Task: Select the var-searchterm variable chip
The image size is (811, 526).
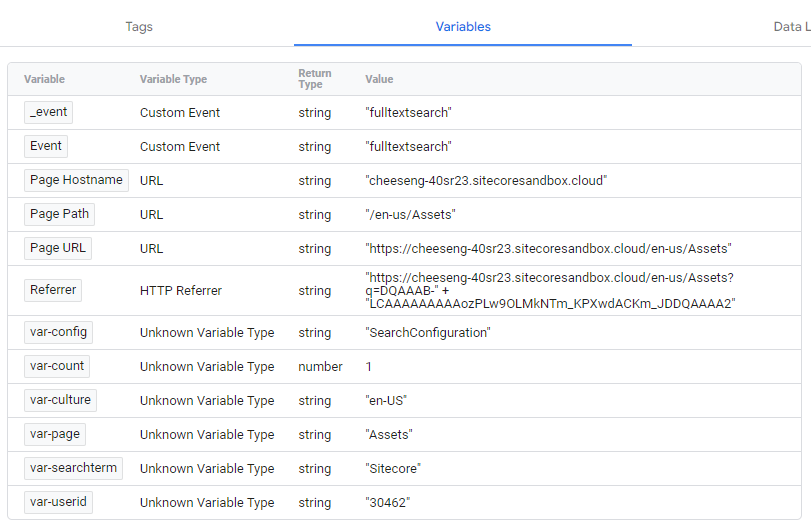Action: (x=73, y=468)
